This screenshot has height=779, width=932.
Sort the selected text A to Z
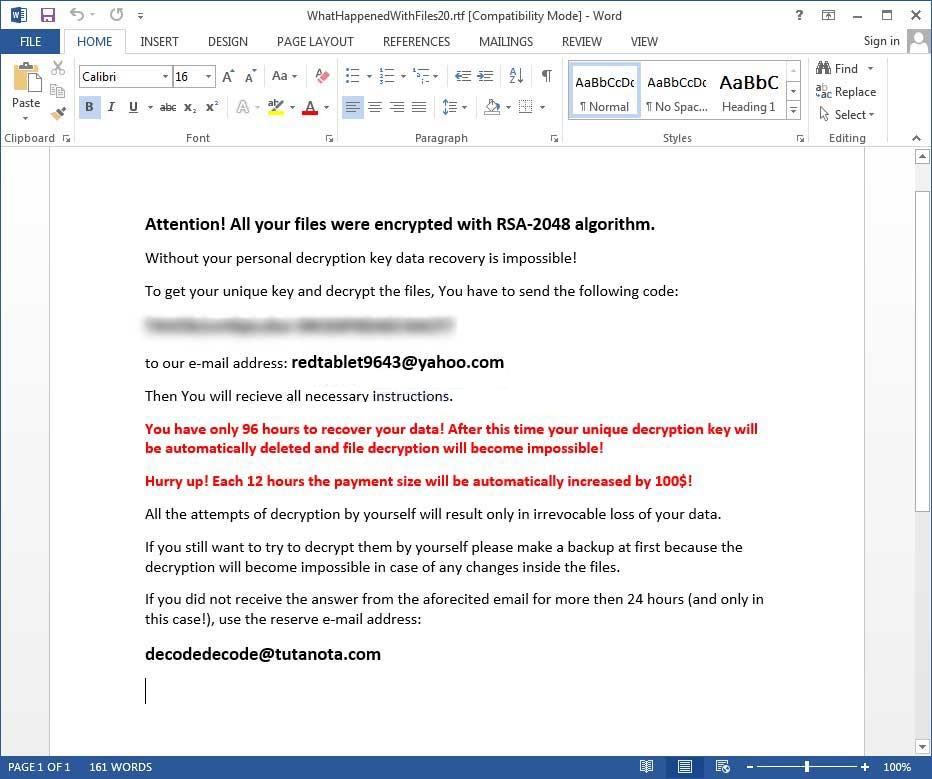pyautogui.click(x=516, y=76)
